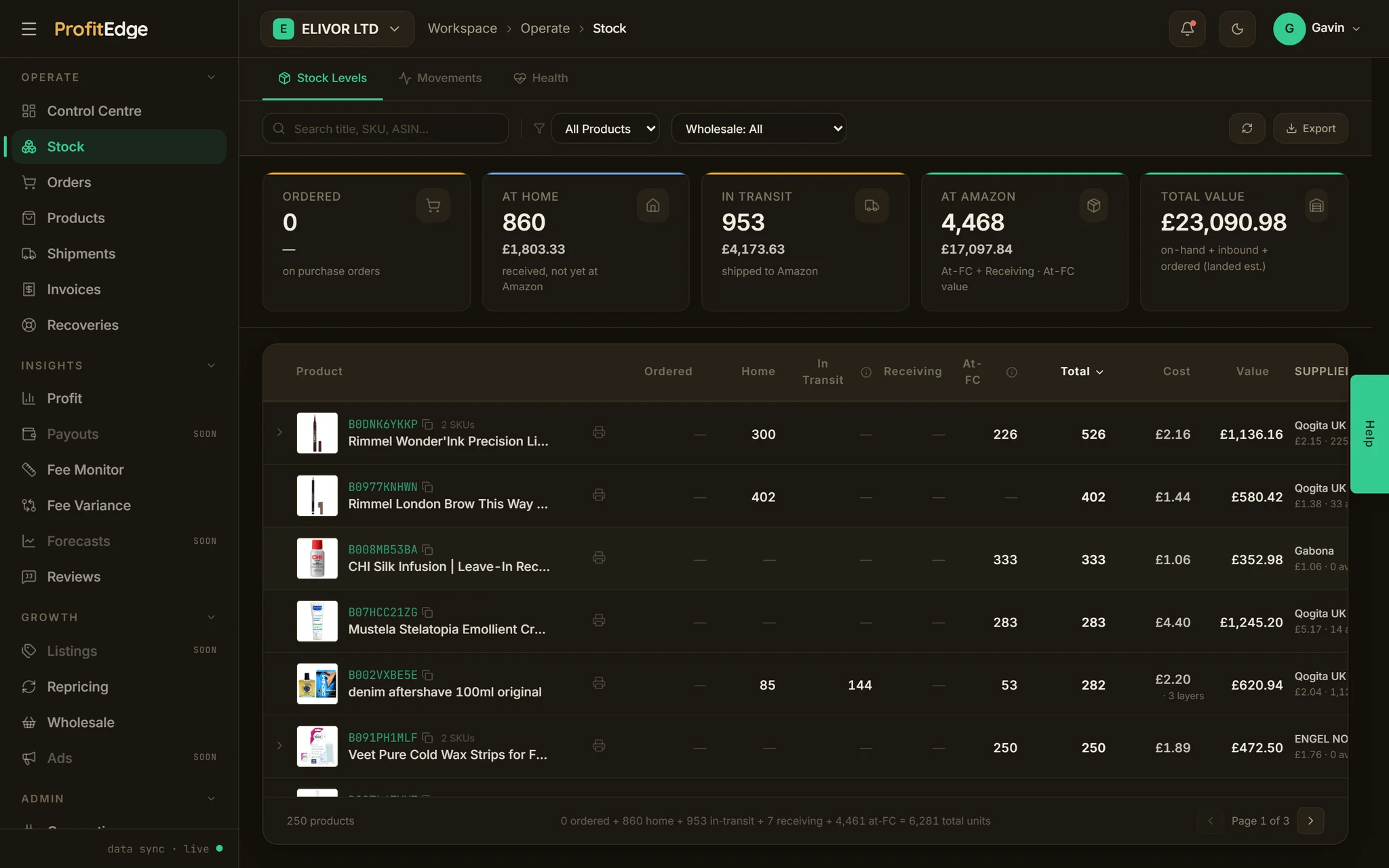This screenshot has height=868, width=1389.
Task: Open Gavin account menu chevron
Action: click(x=1356, y=28)
